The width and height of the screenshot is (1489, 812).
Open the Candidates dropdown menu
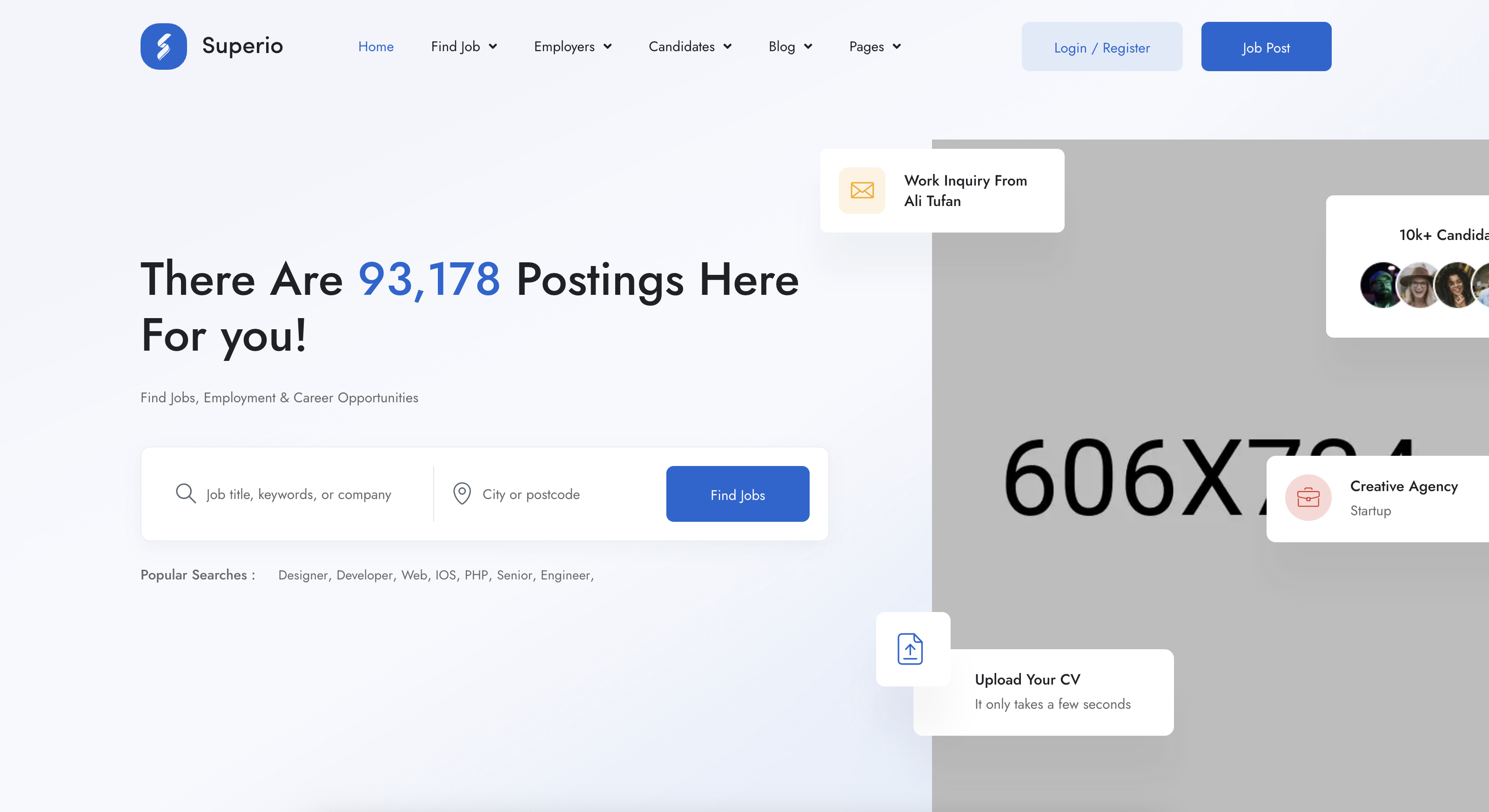click(x=690, y=47)
